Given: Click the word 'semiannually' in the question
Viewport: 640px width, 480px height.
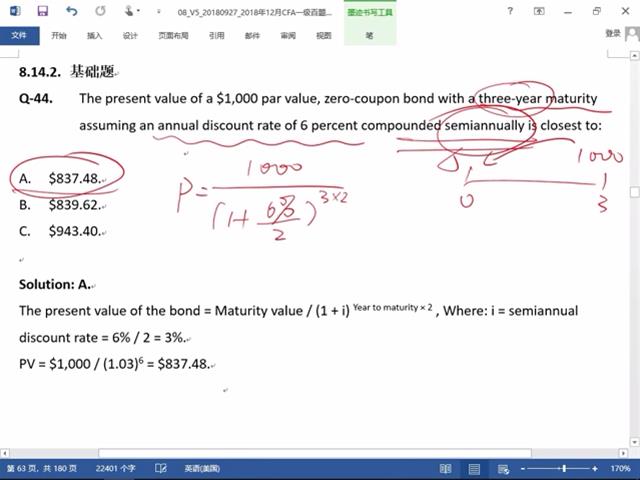Looking at the screenshot, I should click(484, 125).
